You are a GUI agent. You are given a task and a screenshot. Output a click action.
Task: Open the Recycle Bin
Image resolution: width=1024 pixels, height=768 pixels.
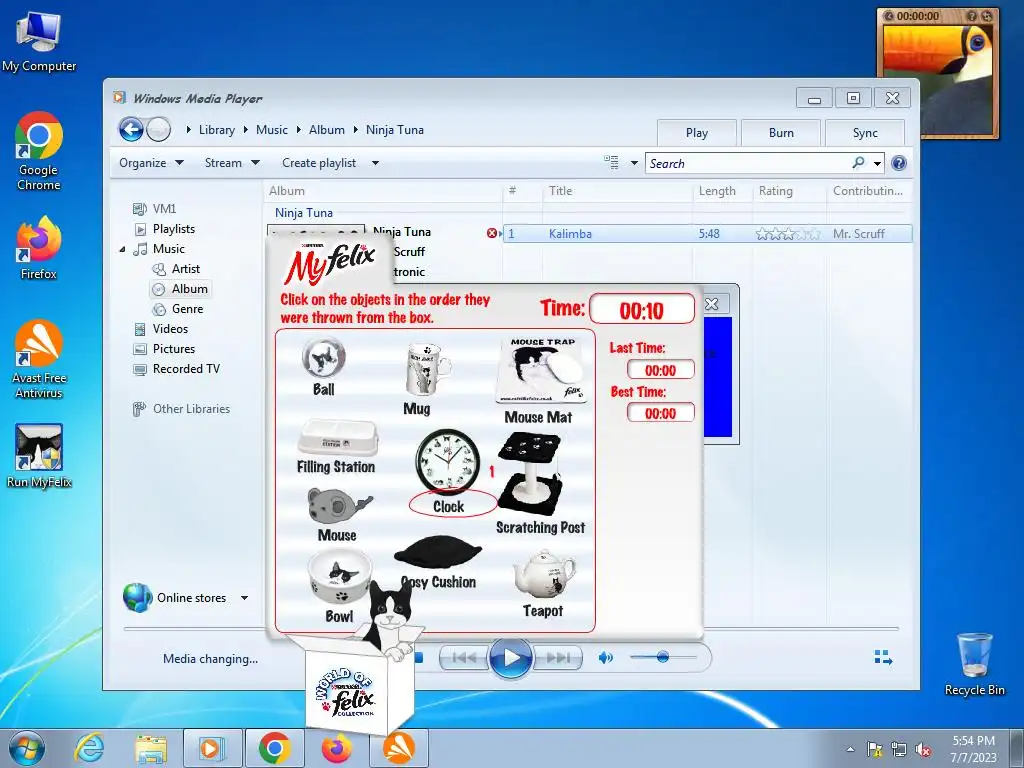tap(974, 664)
